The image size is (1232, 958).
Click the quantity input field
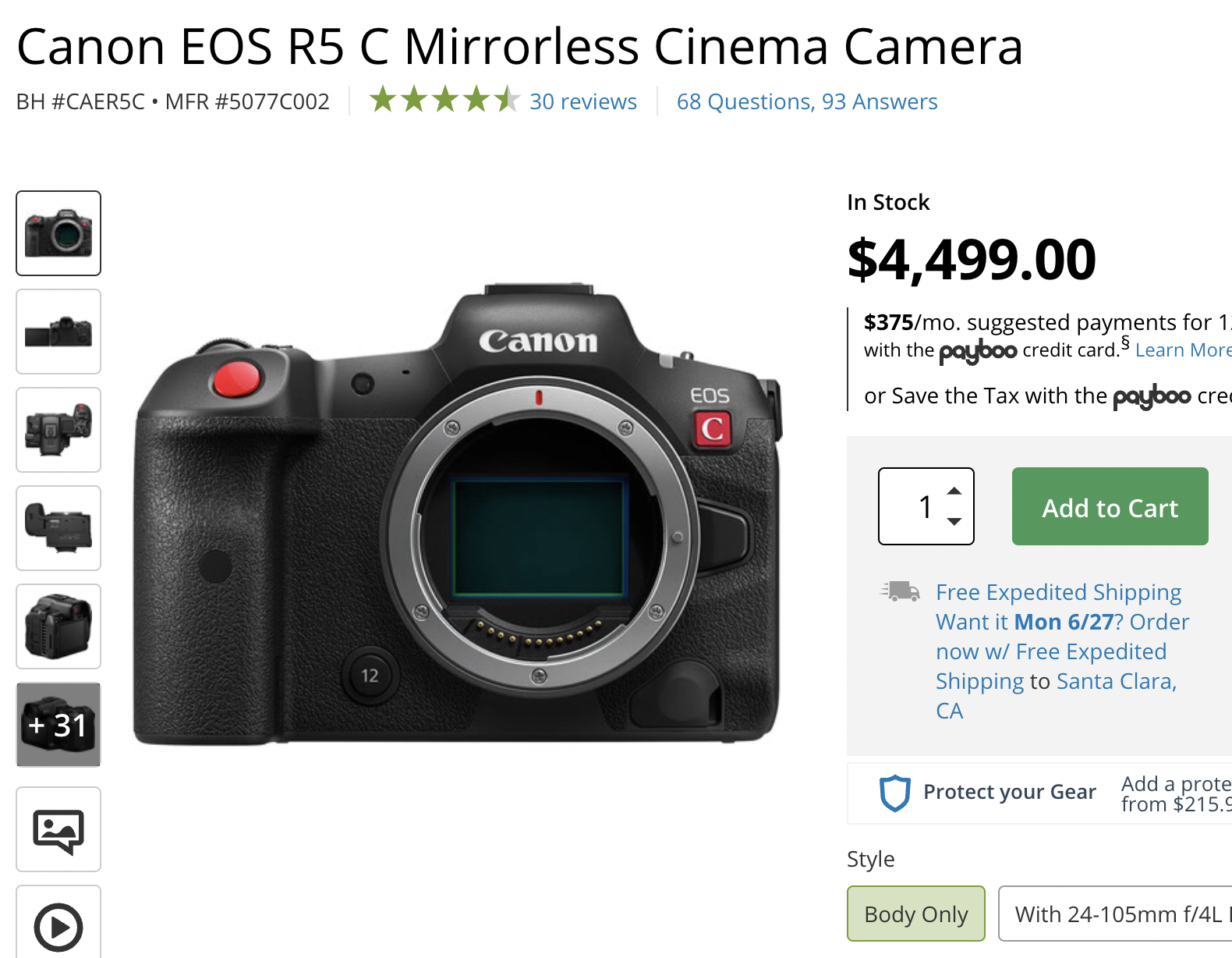(912, 506)
